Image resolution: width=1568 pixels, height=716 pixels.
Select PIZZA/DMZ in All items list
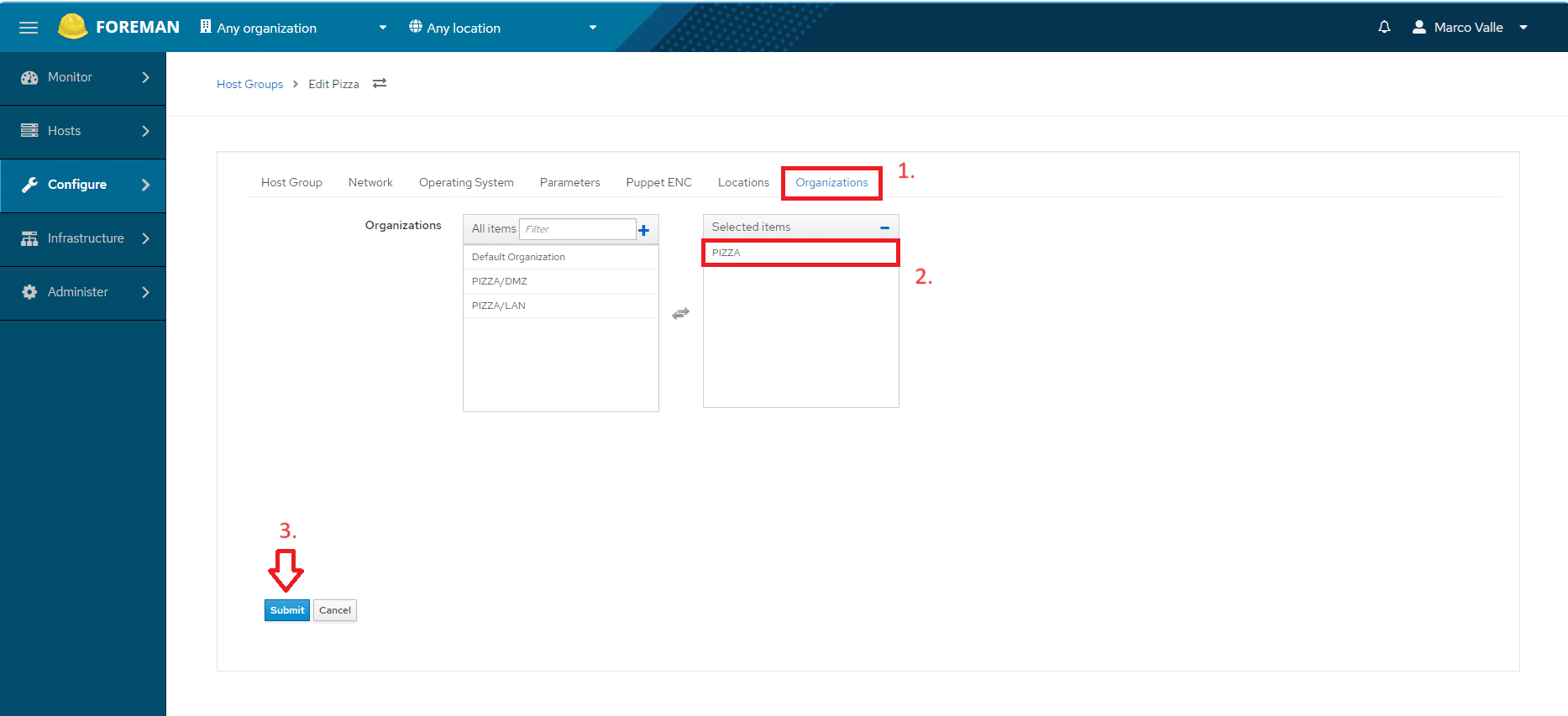pos(561,281)
